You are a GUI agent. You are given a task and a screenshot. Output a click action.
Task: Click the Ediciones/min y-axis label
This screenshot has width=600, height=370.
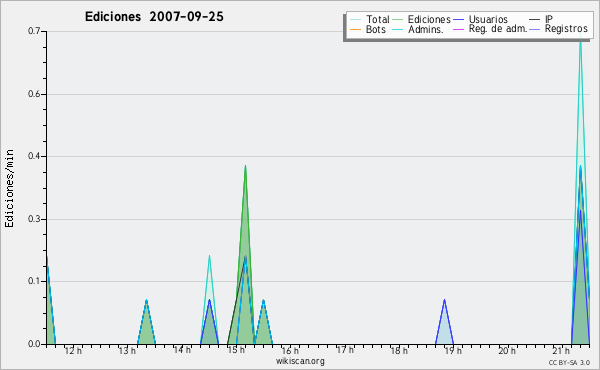coord(9,188)
